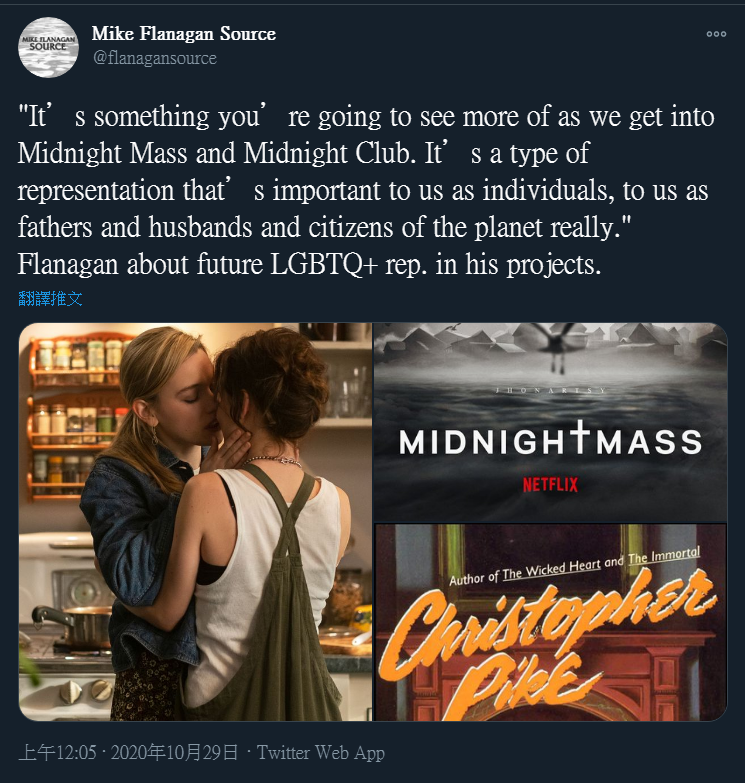
Task: Open the Christopher Pike book cover image
Action: pyautogui.click(x=550, y=622)
